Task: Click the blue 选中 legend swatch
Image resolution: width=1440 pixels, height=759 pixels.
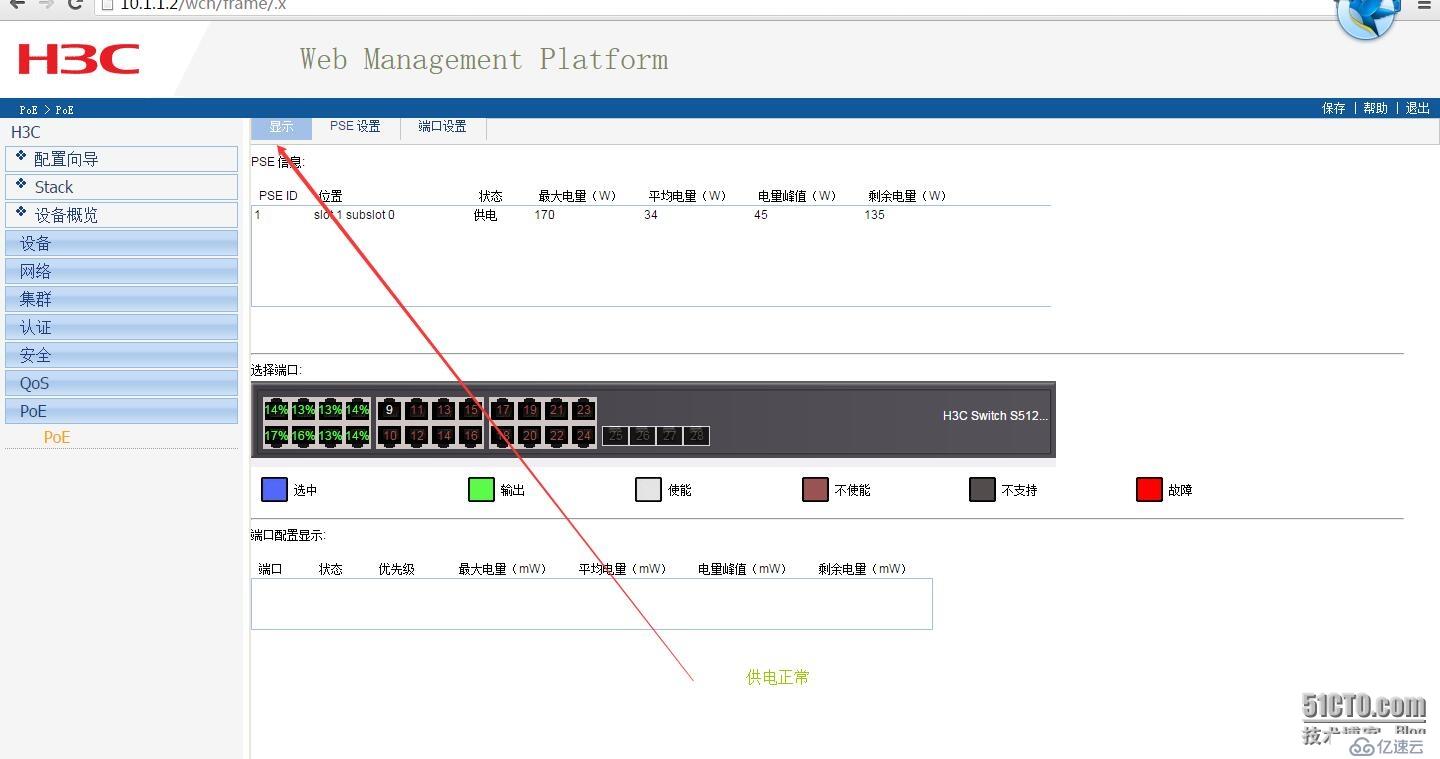Action: pyautogui.click(x=274, y=489)
